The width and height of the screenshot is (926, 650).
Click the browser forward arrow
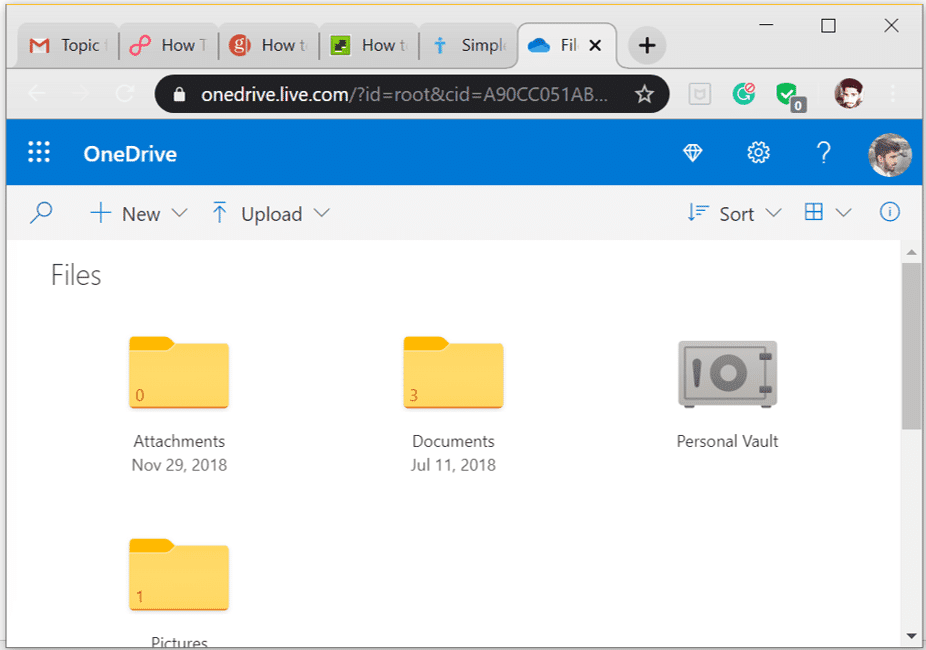click(80, 93)
